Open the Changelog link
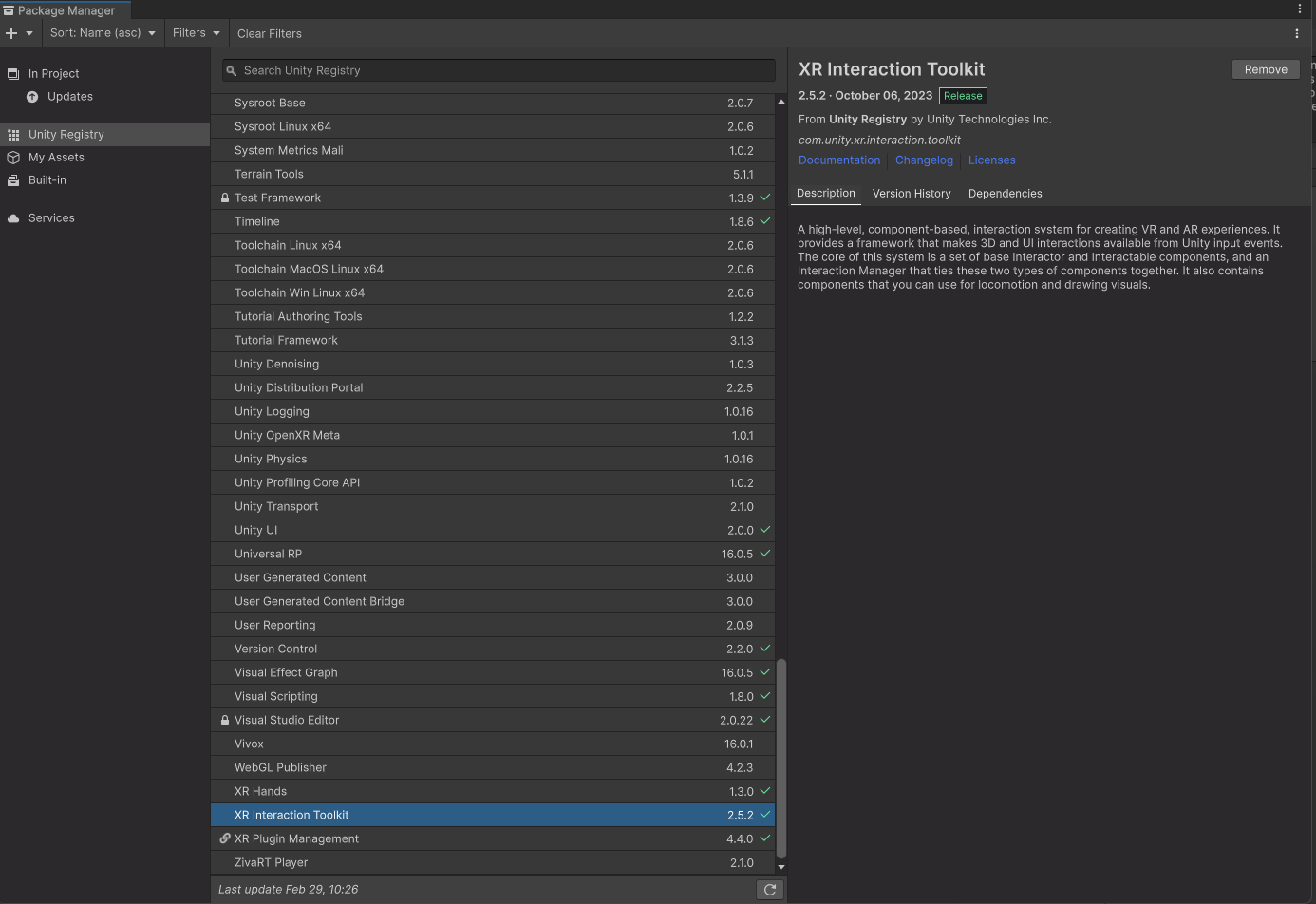 tap(923, 160)
